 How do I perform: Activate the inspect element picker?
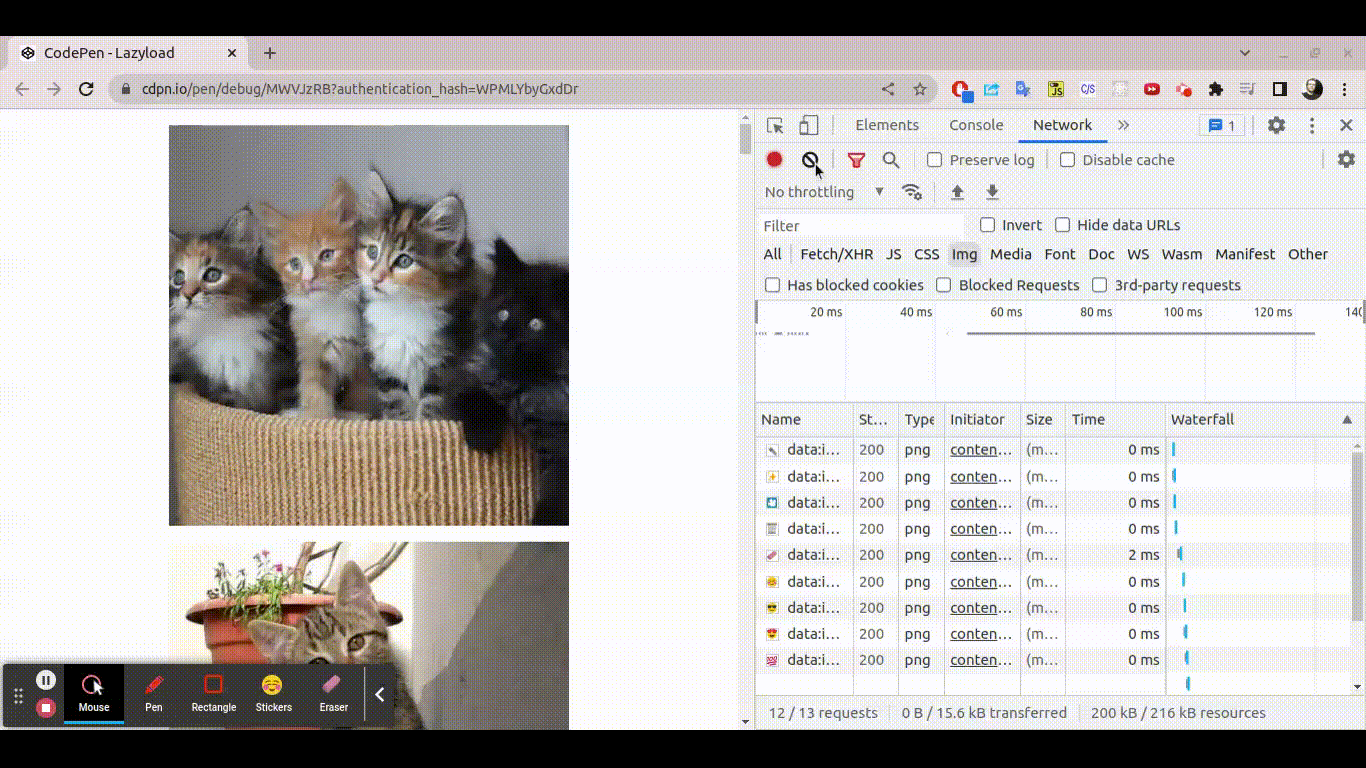point(775,125)
